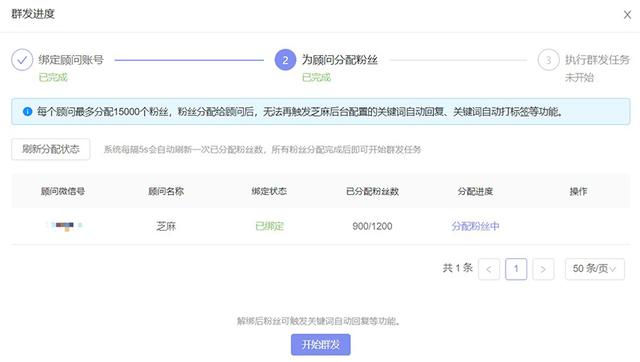Click the 分配进度 column header
Screen dimensions: 640x362
tap(475, 191)
